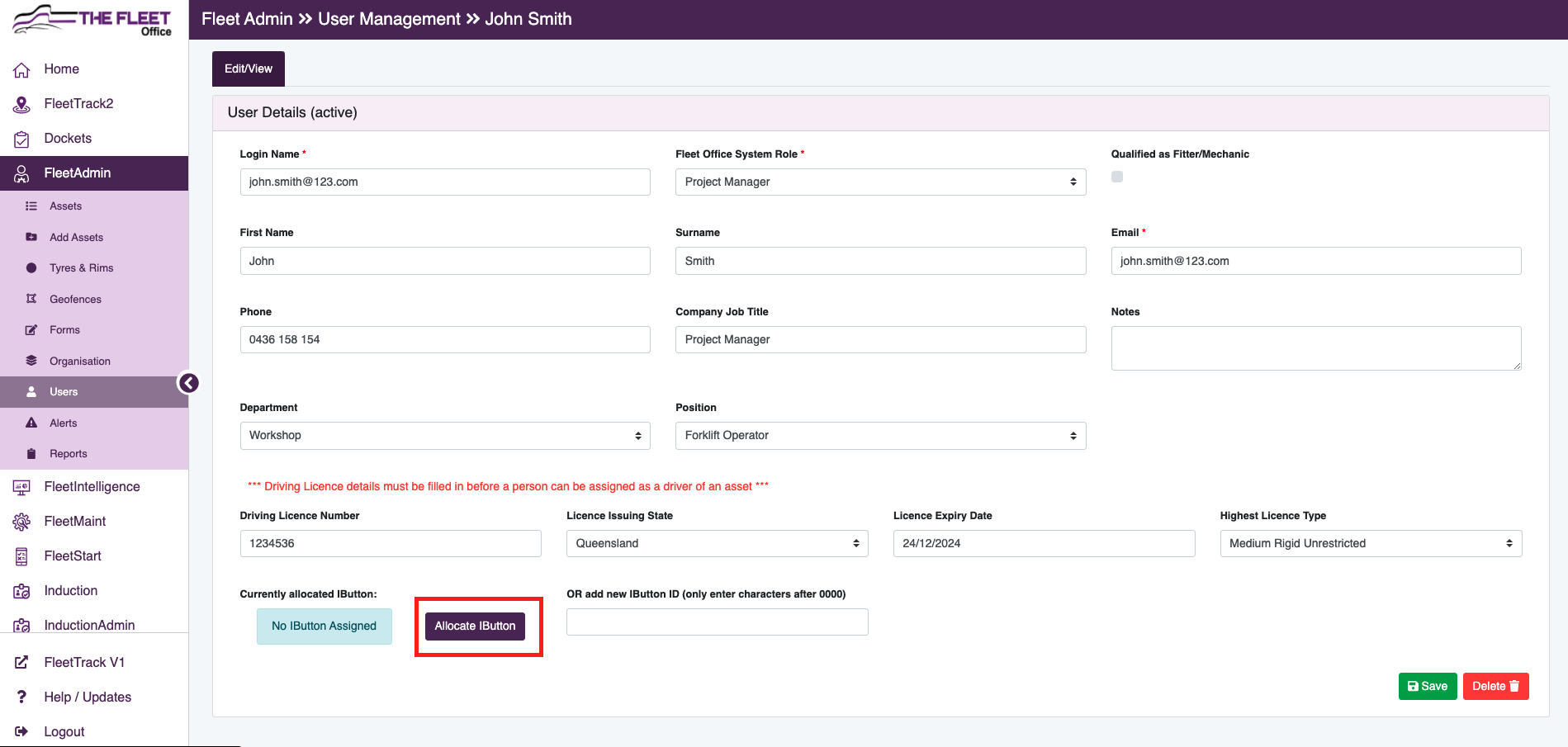
Task: Click the Allocate IButton button
Action: click(x=475, y=626)
